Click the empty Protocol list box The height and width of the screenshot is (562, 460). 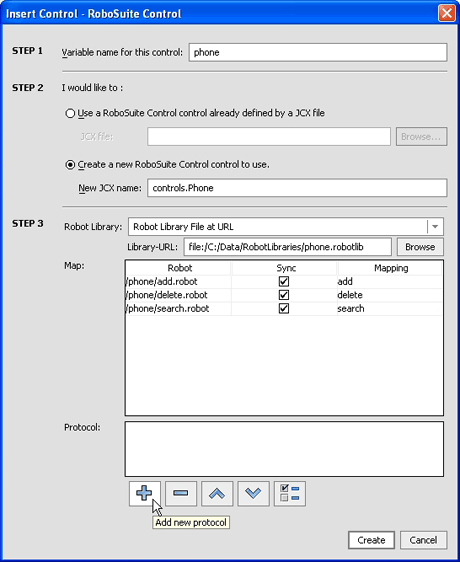[284, 449]
